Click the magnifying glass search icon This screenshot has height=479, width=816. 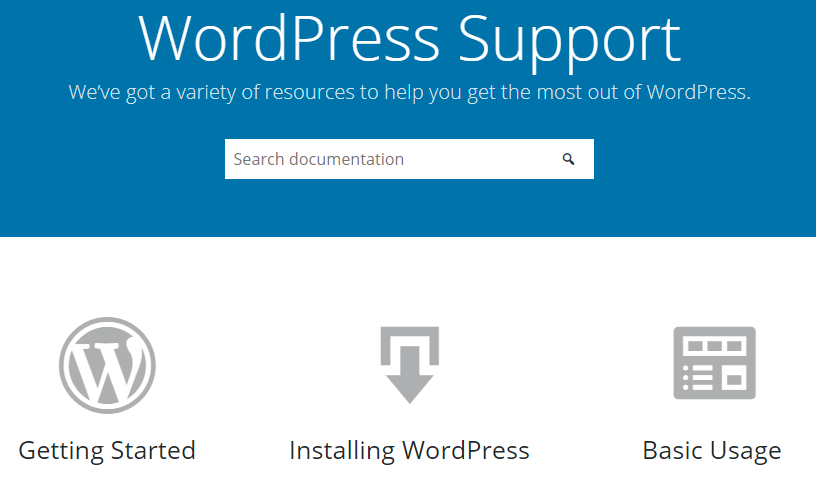click(x=568, y=159)
